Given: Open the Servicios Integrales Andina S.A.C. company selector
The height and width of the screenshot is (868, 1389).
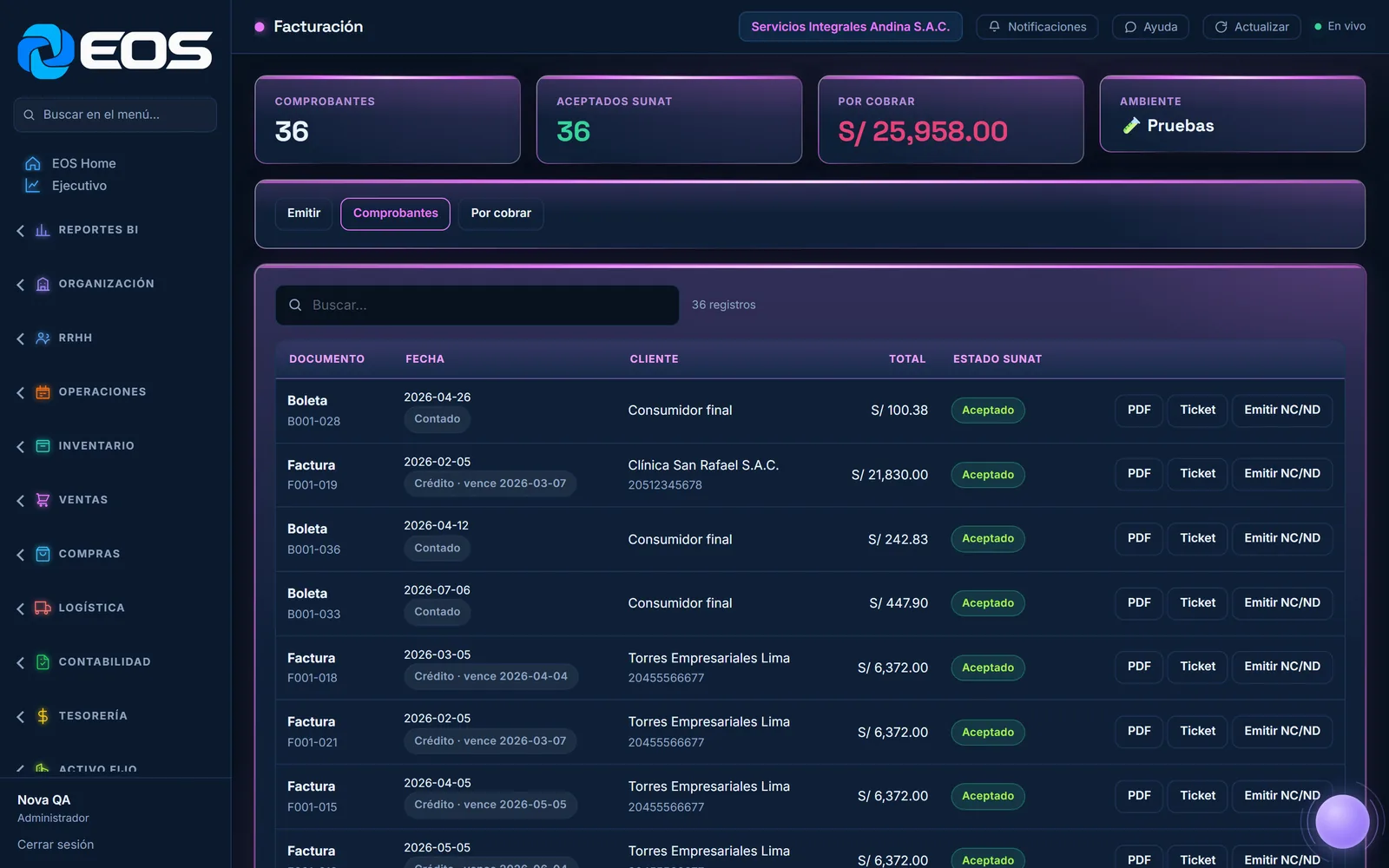Looking at the screenshot, I should 850,27.
